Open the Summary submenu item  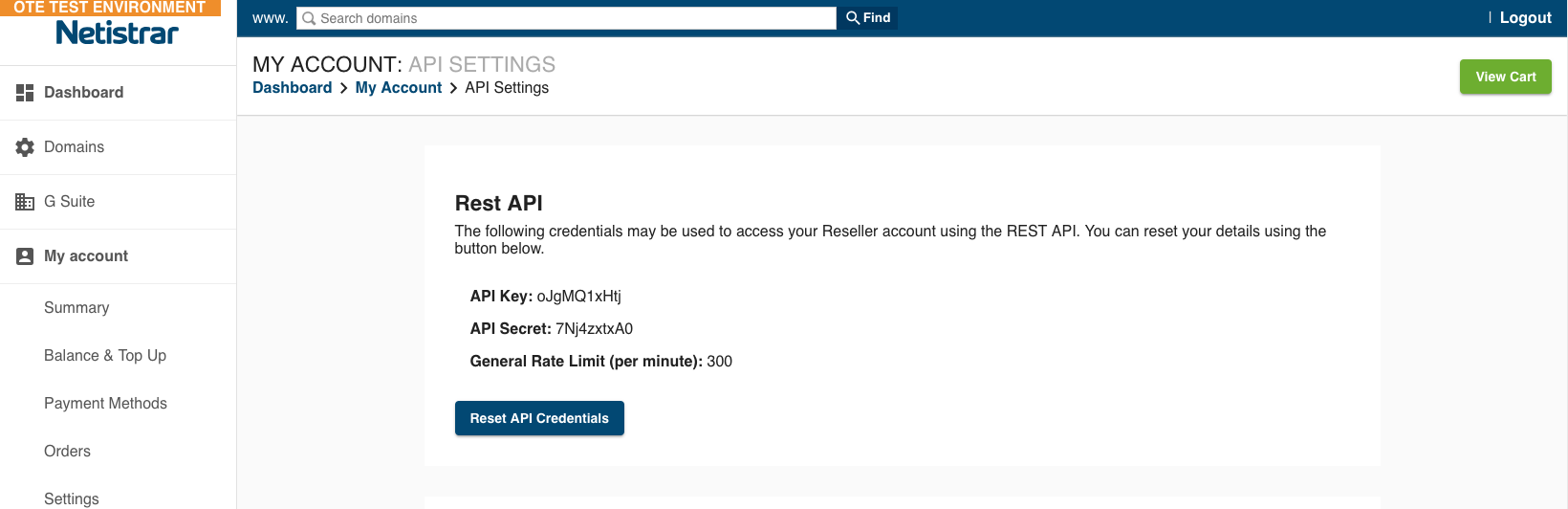pos(76,308)
